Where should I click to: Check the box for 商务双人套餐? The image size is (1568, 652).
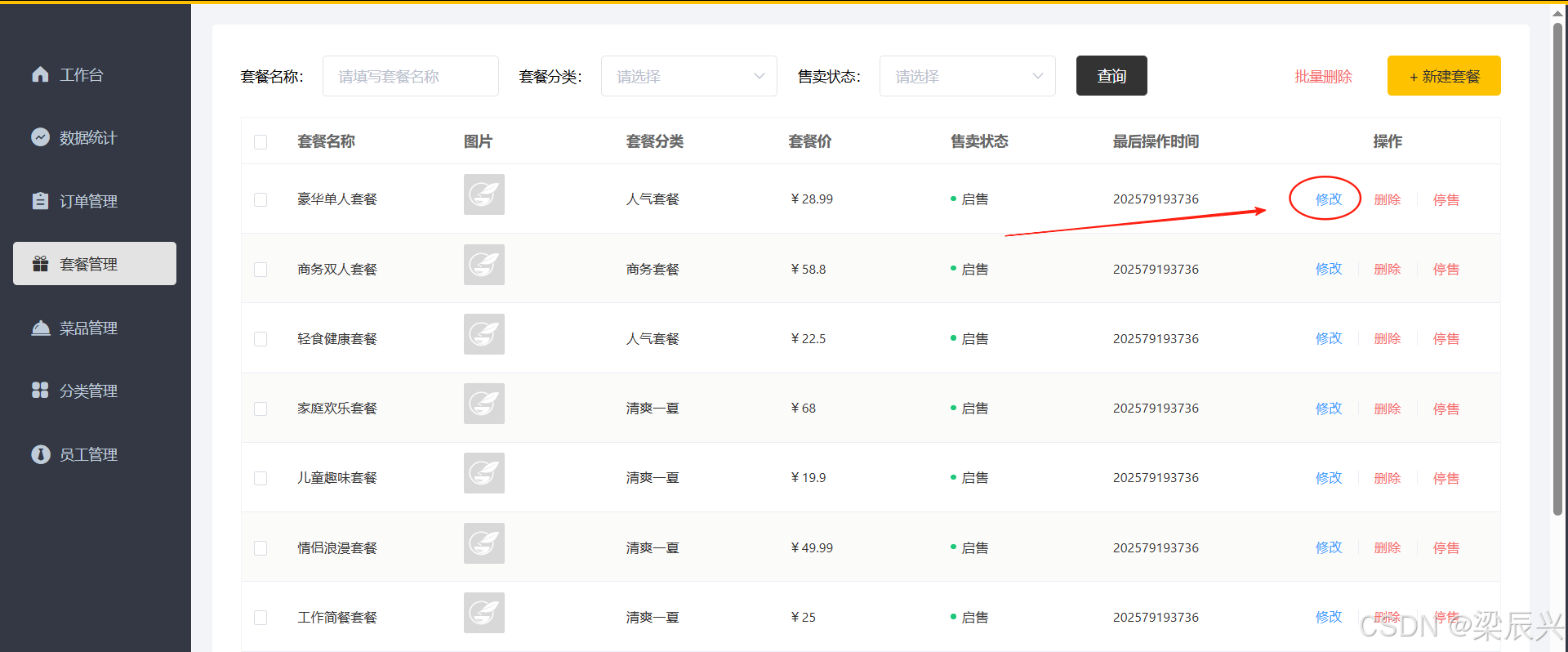(261, 270)
